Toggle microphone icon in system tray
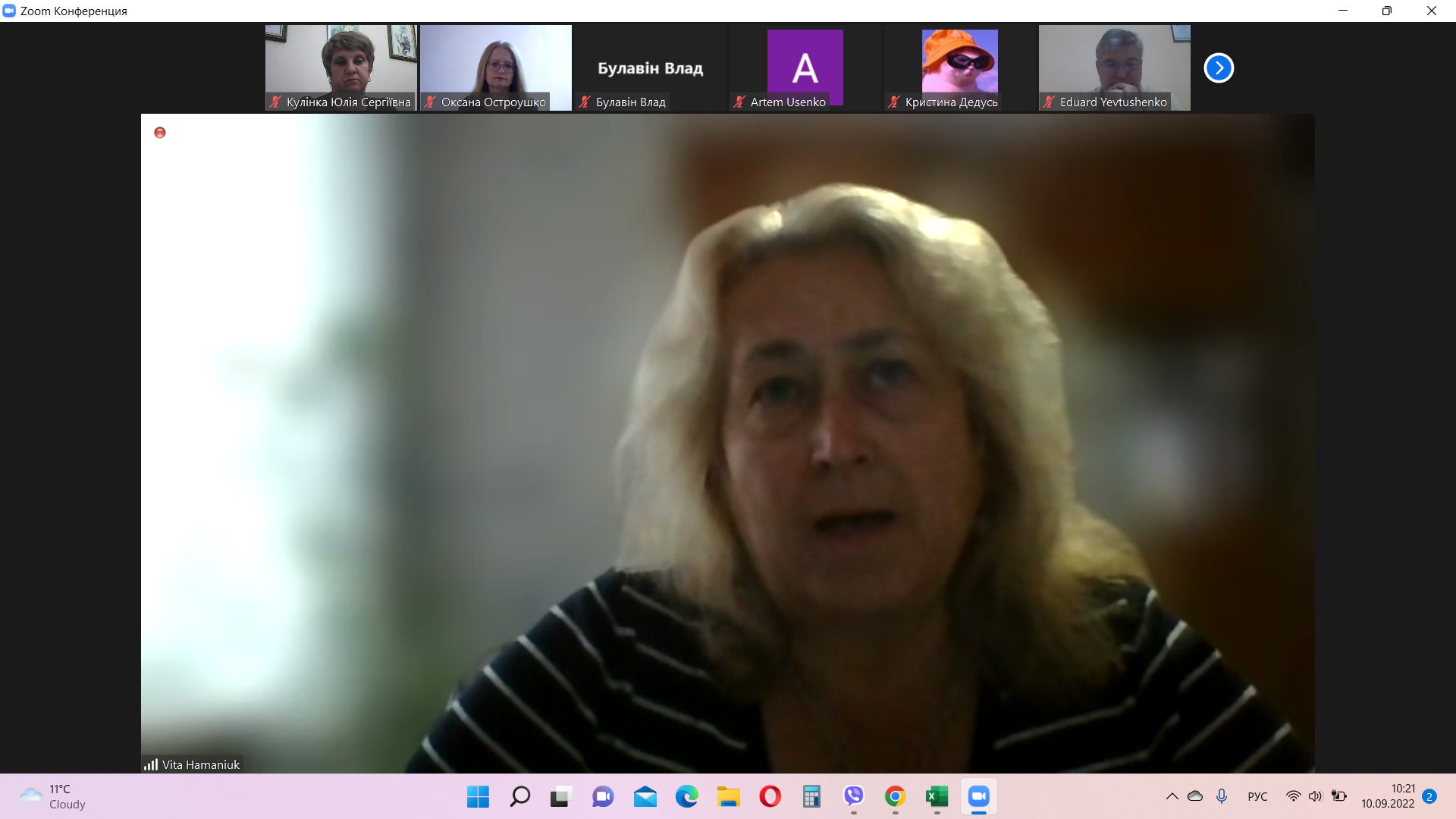1456x819 pixels. click(x=1222, y=796)
